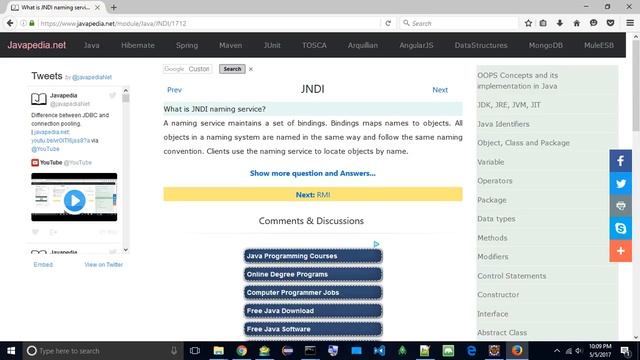Viewport: 640px width, 360px height.
Task: Click the Google custom Search button
Action: coord(232,69)
